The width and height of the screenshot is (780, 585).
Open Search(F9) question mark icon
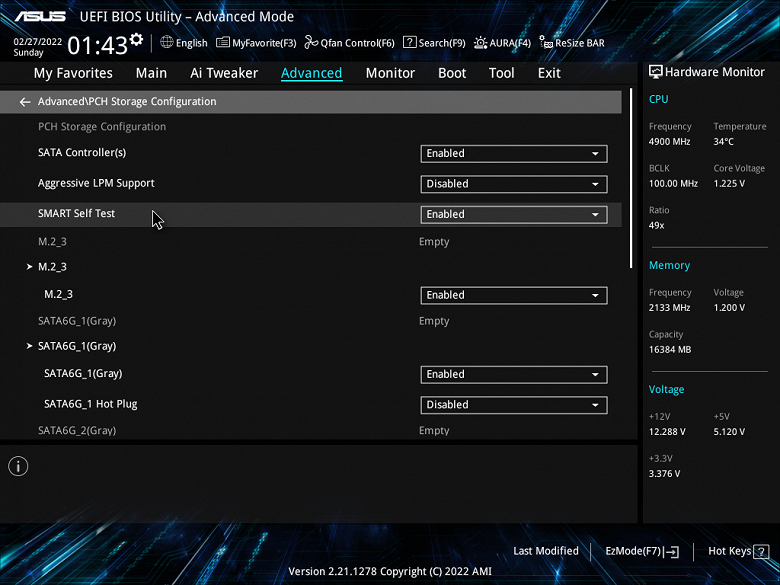point(409,42)
